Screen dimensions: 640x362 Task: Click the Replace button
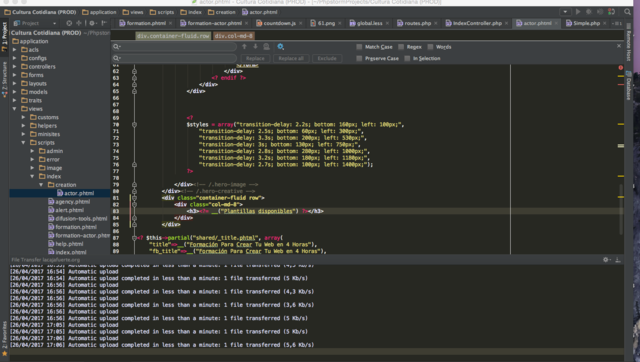pos(255,58)
